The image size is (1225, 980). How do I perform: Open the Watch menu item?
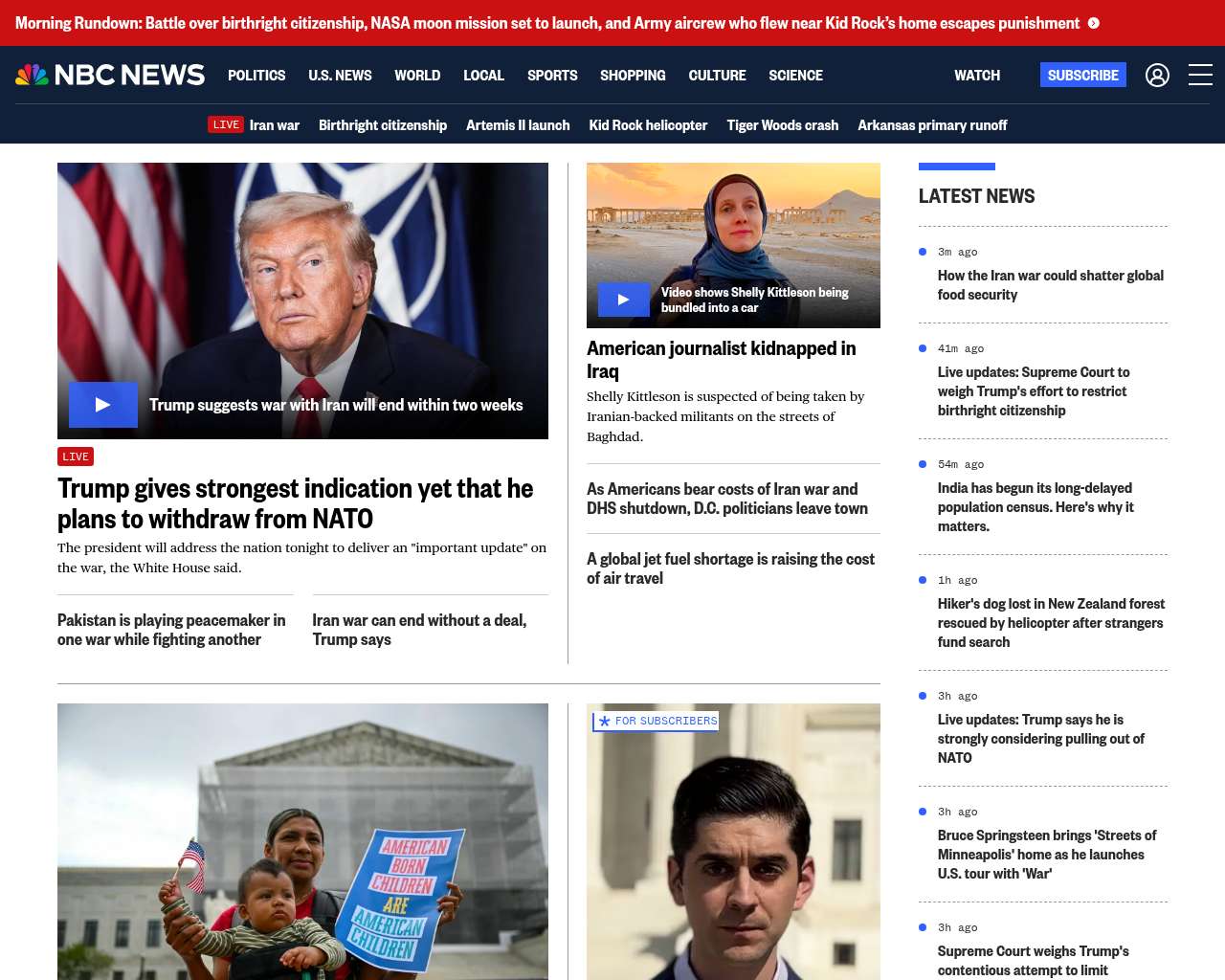click(976, 75)
